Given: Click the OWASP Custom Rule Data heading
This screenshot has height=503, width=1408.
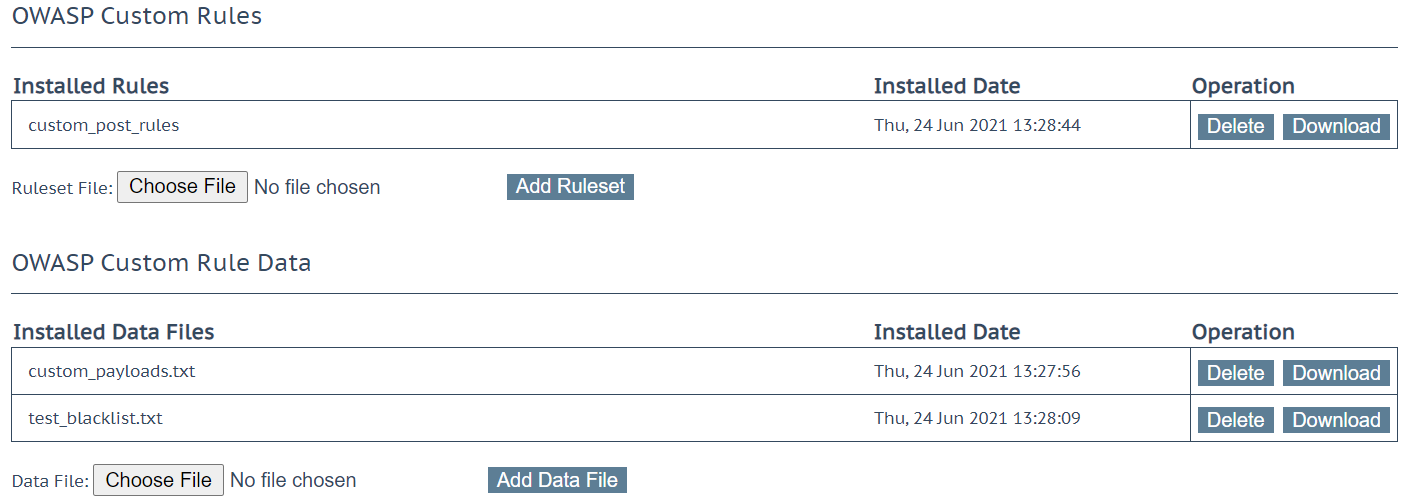Looking at the screenshot, I should [161, 263].
